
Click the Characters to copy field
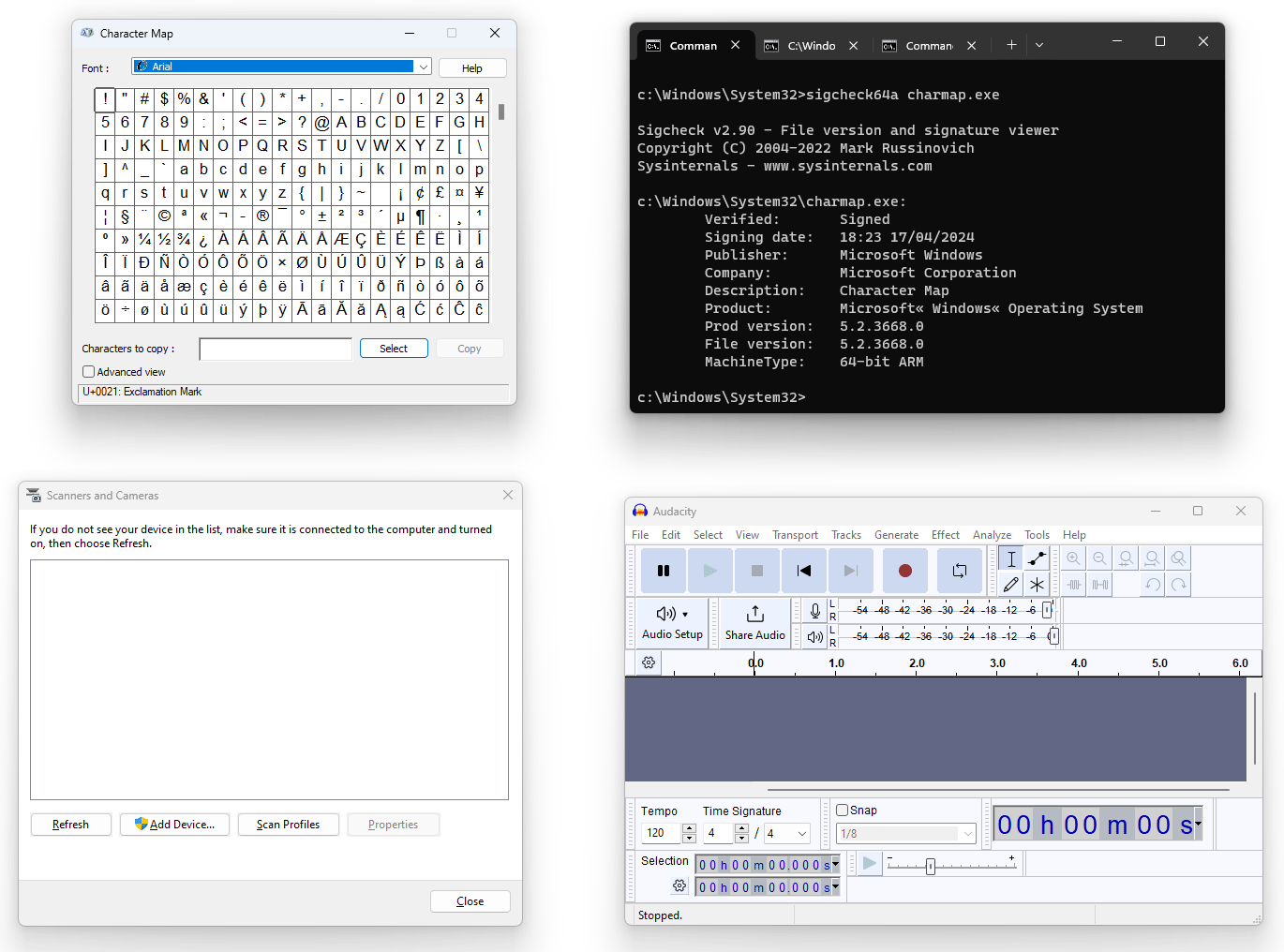point(276,349)
